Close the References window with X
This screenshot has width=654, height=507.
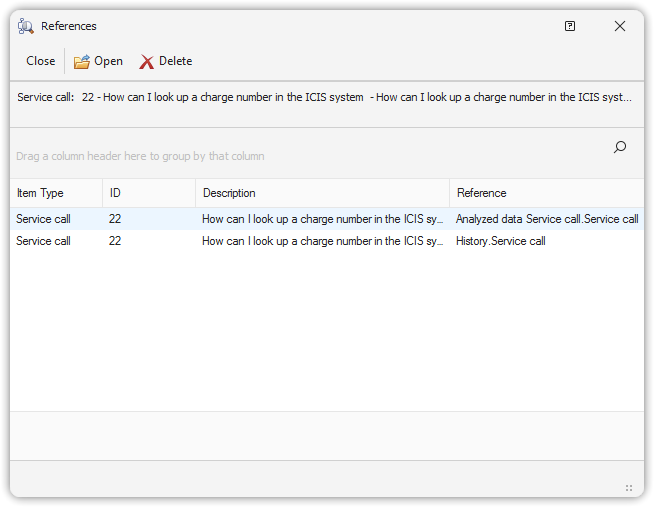pos(620,26)
